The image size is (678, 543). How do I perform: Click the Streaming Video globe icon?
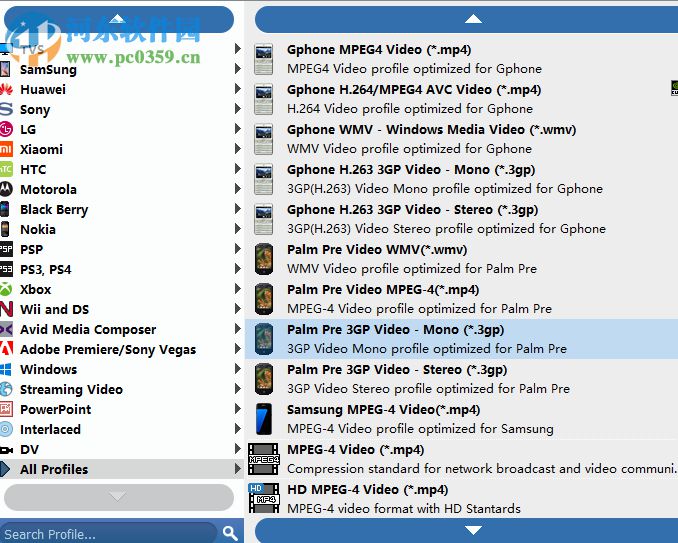(6, 389)
